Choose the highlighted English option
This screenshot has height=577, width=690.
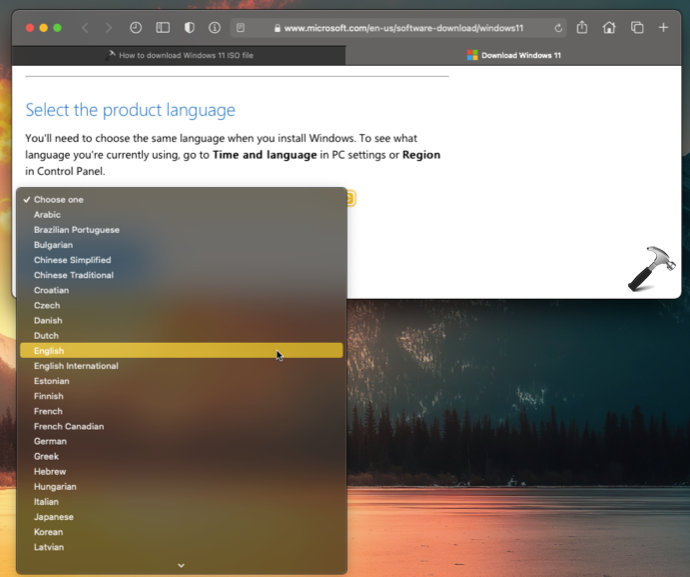pyautogui.click(x=181, y=350)
